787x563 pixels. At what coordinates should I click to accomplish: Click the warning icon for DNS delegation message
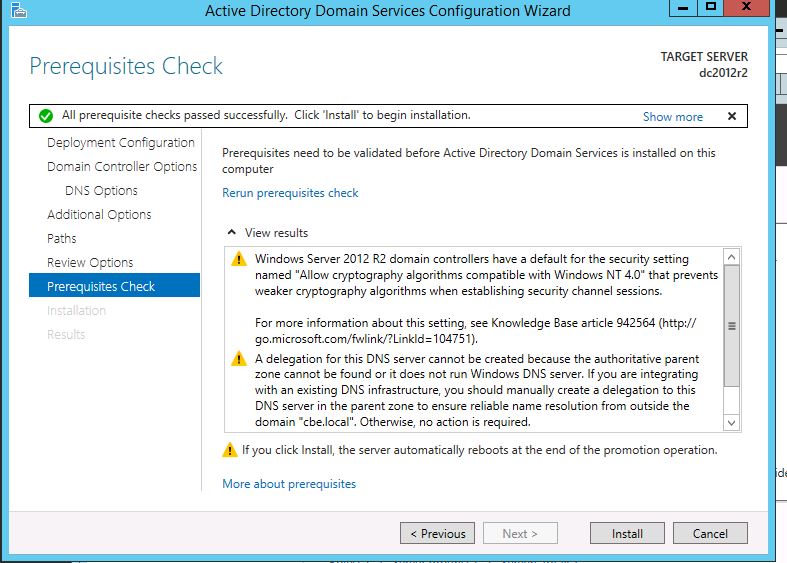239,359
